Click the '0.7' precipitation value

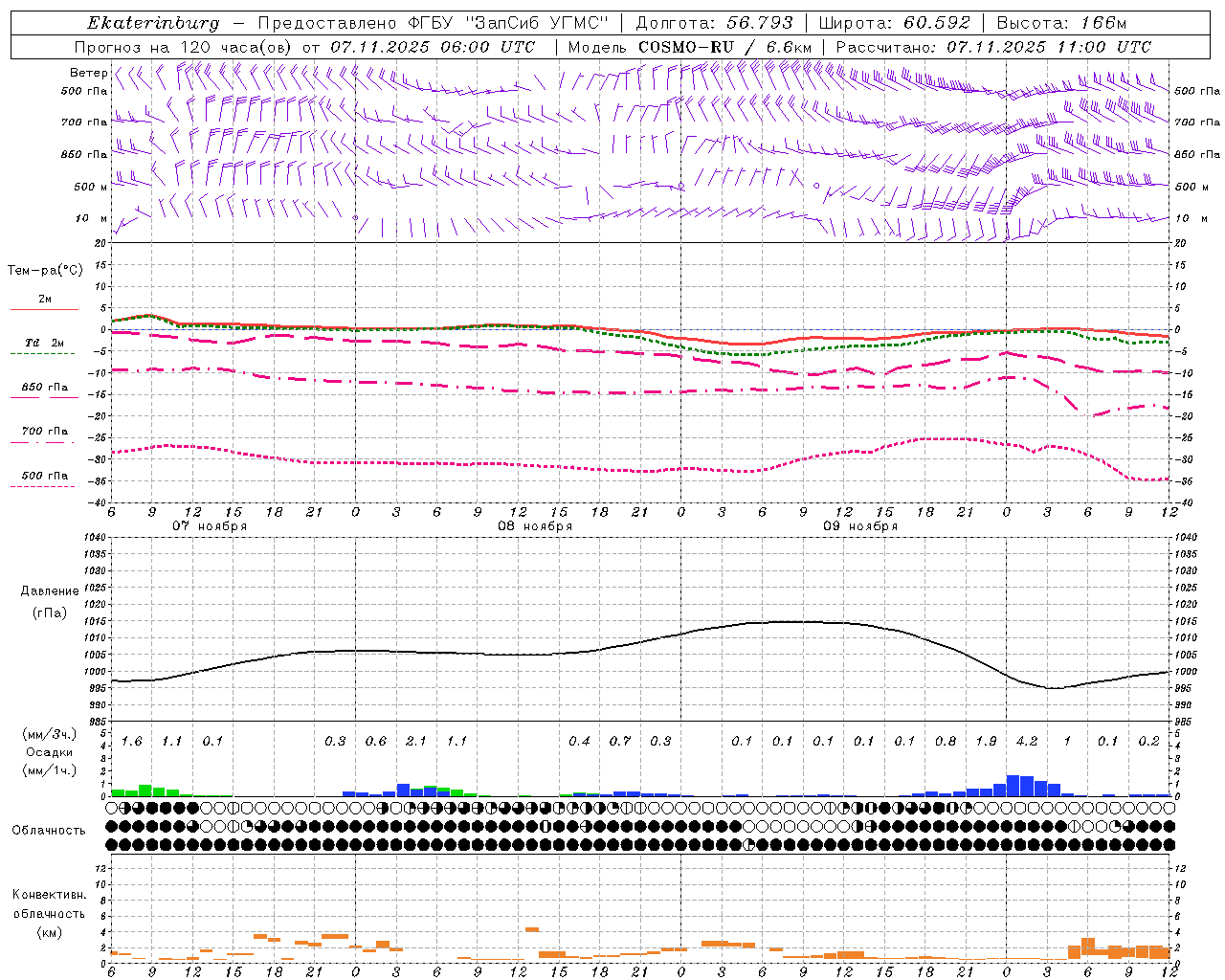pos(620,742)
